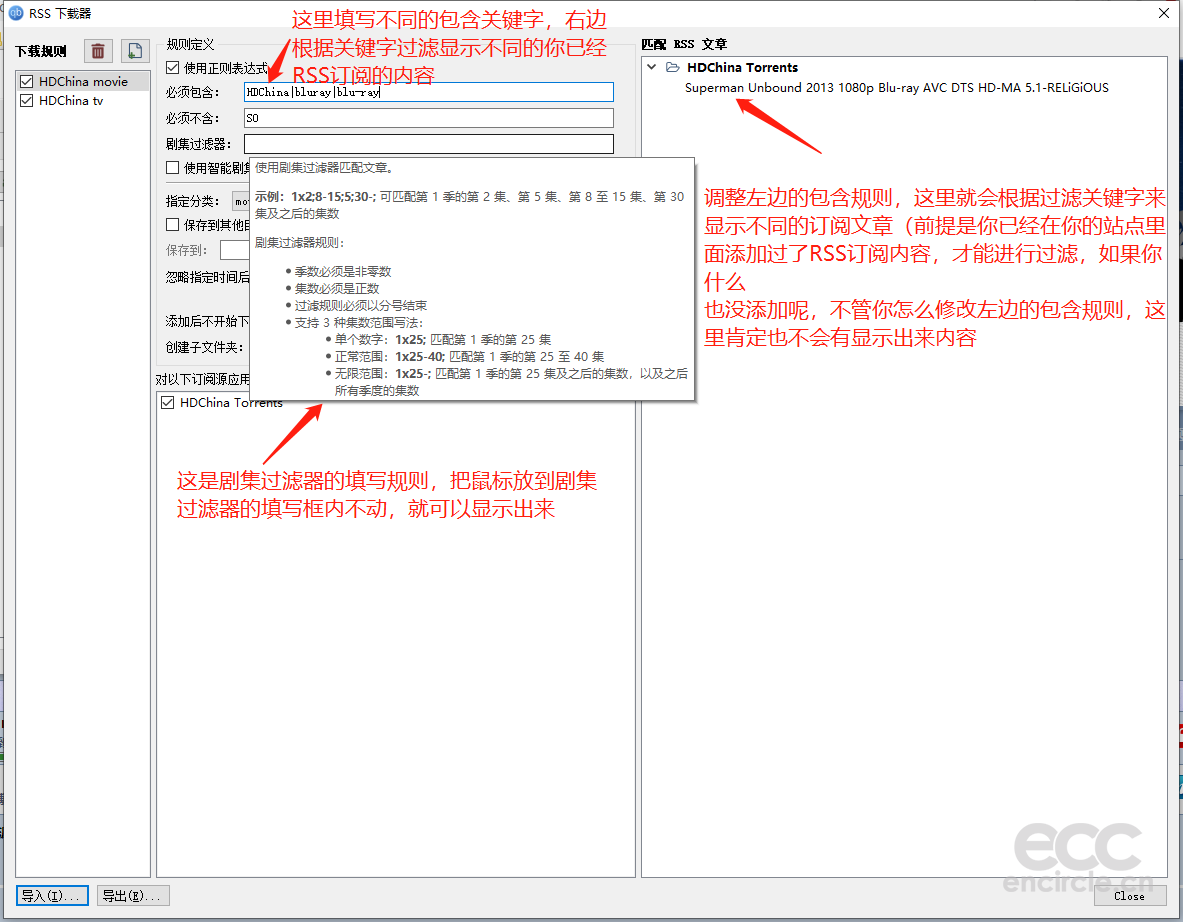This screenshot has height=922, width=1183.
Task: Toggle the HDChina Torrents feed checkbox
Action: tap(168, 403)
